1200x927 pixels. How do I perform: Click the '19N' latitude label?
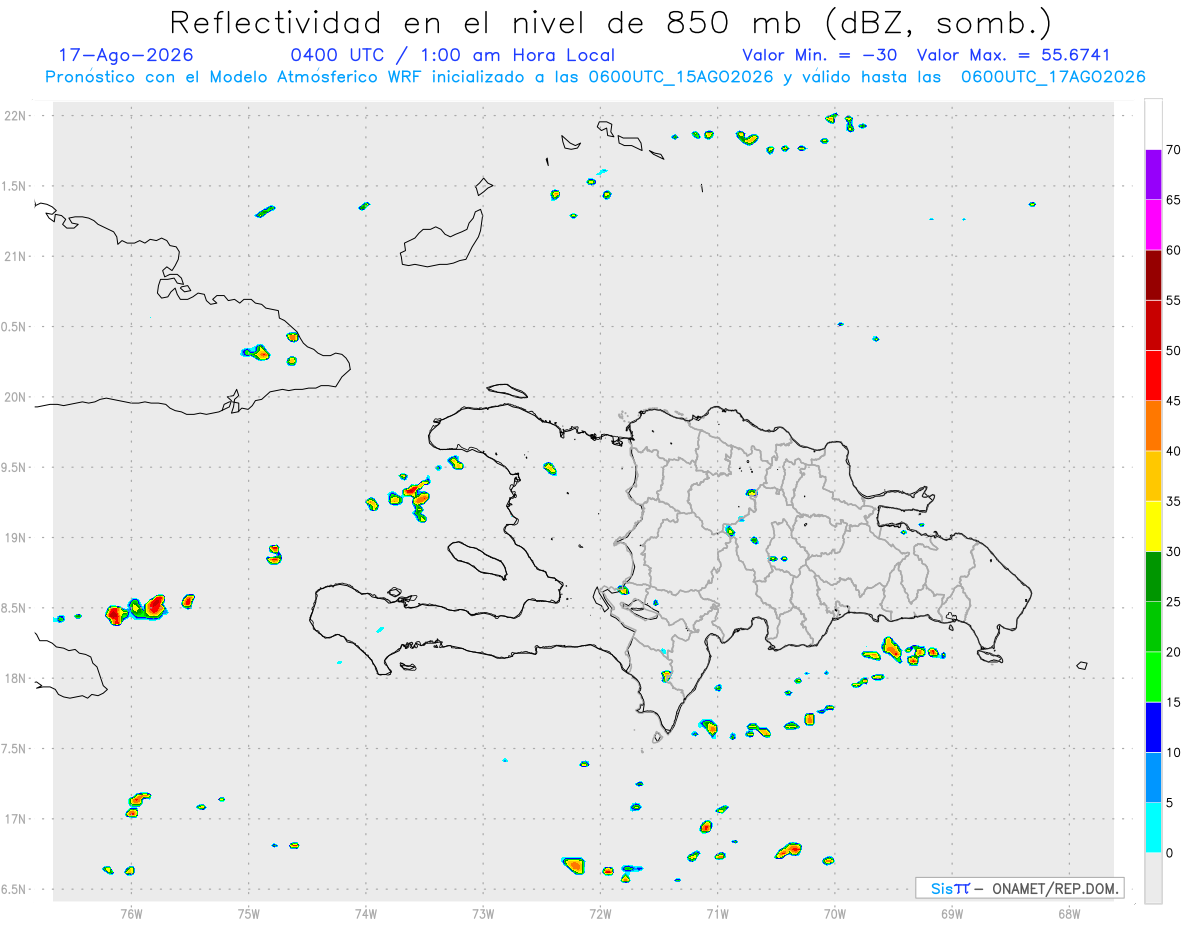16,538
